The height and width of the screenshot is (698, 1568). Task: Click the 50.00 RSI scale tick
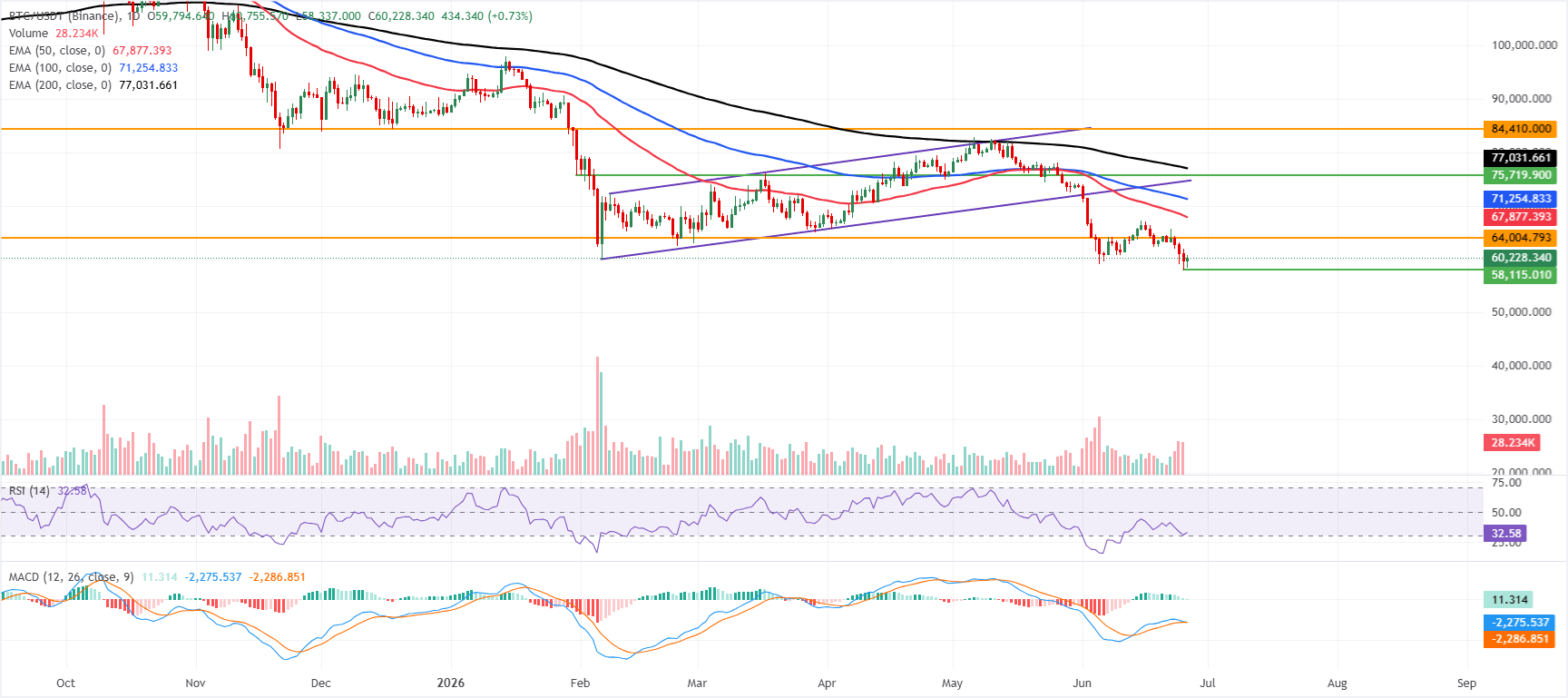[x=1506, y=513]
